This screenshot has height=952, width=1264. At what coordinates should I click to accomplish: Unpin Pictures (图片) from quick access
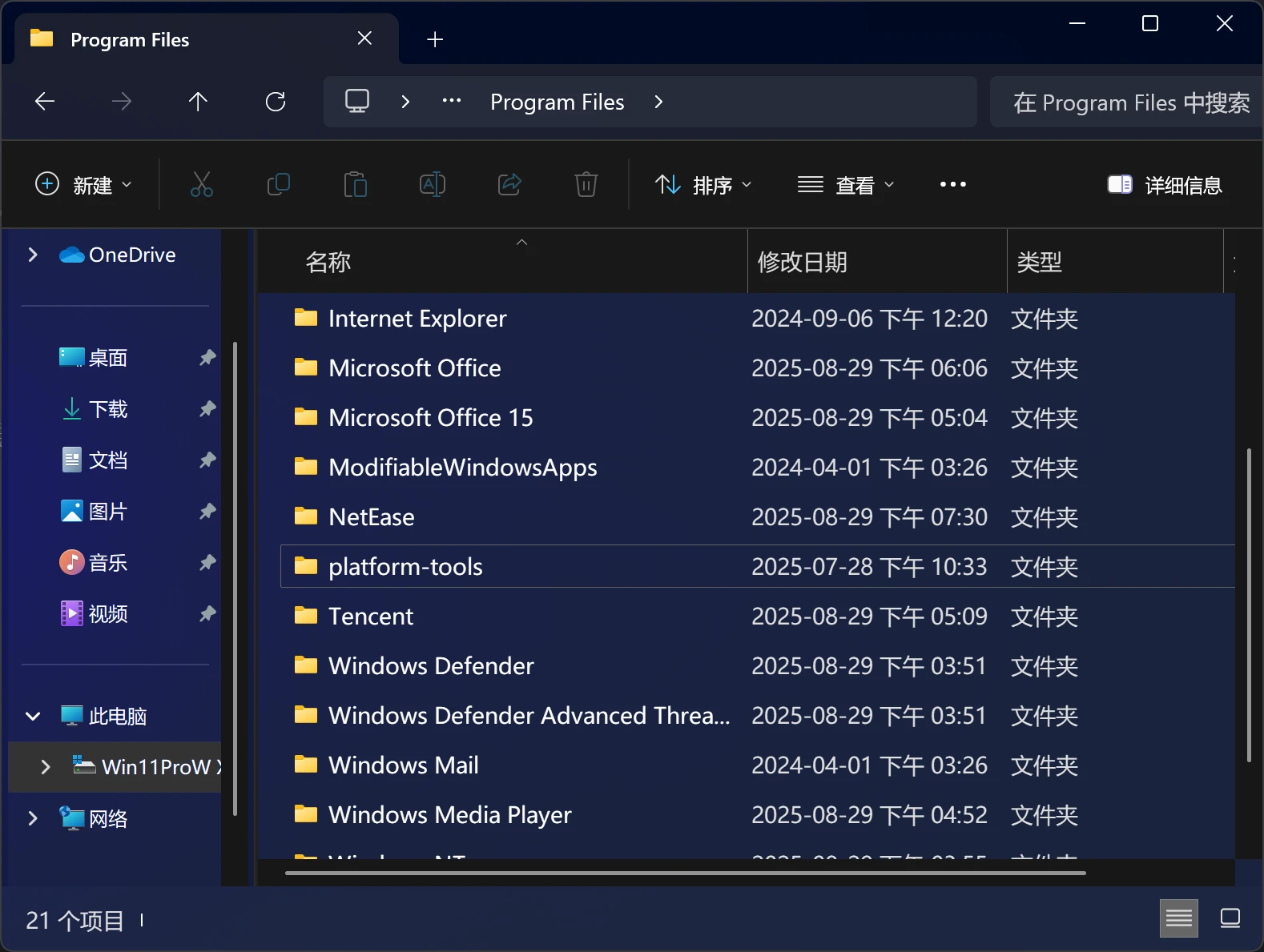click(x=207, y=511)
